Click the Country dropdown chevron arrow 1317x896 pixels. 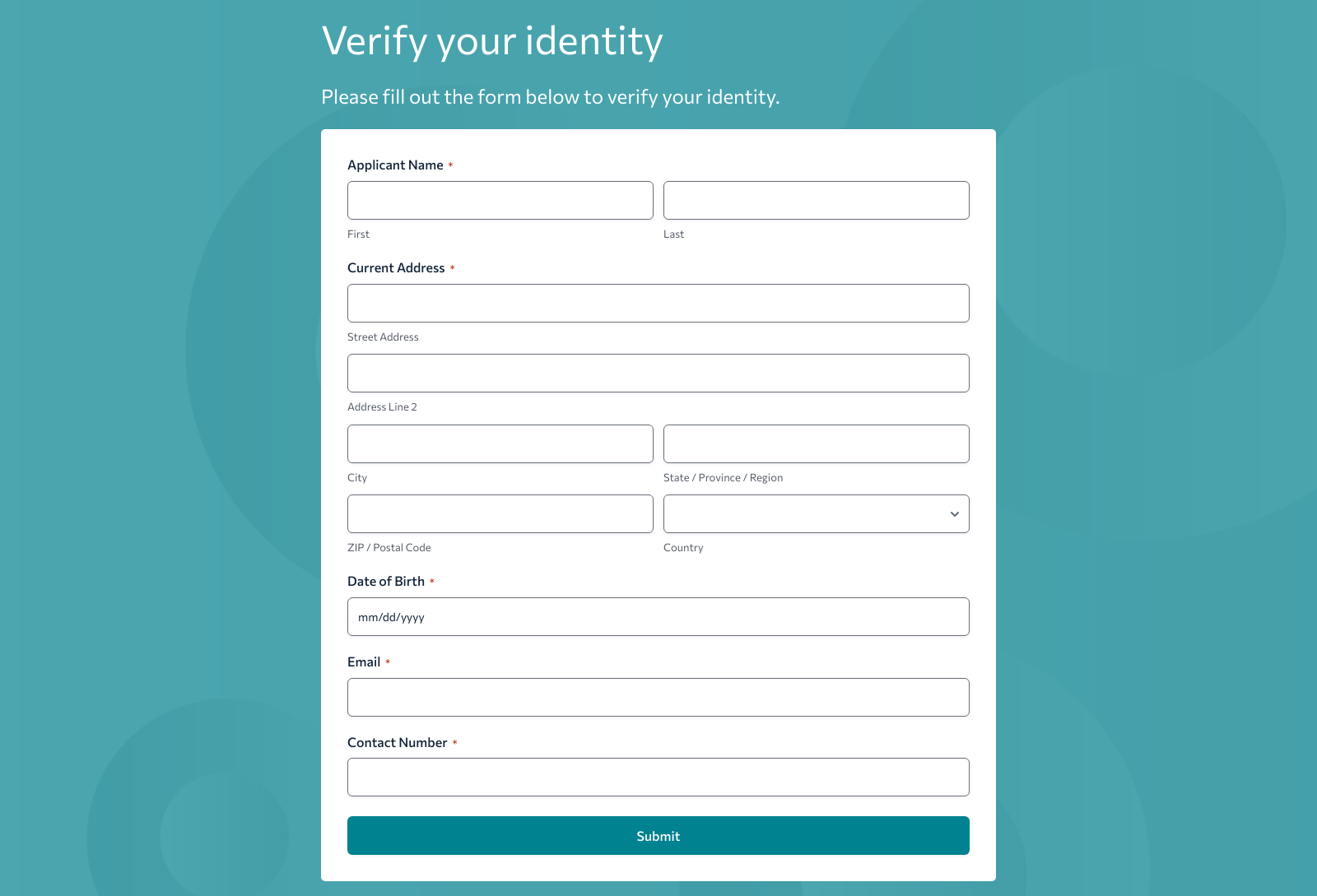coord(954,513)
